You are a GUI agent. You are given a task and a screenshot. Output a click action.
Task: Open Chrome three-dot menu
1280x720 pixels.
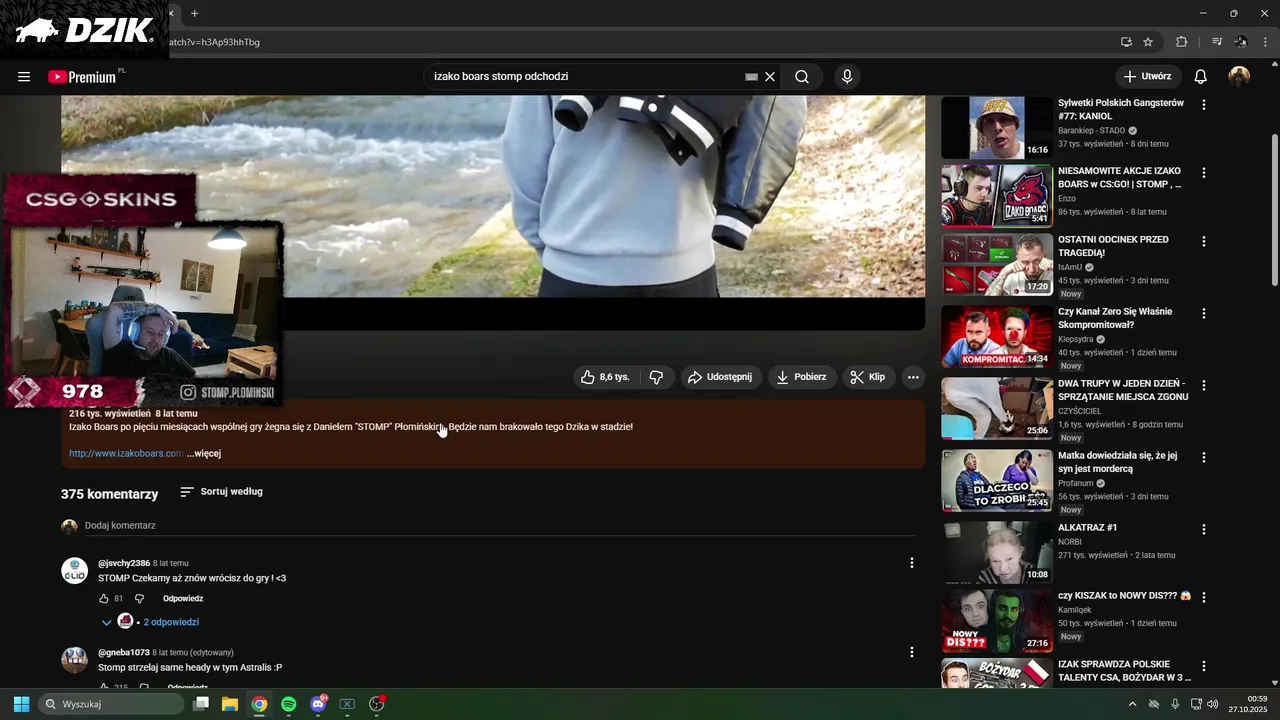tap(1266, 42)
